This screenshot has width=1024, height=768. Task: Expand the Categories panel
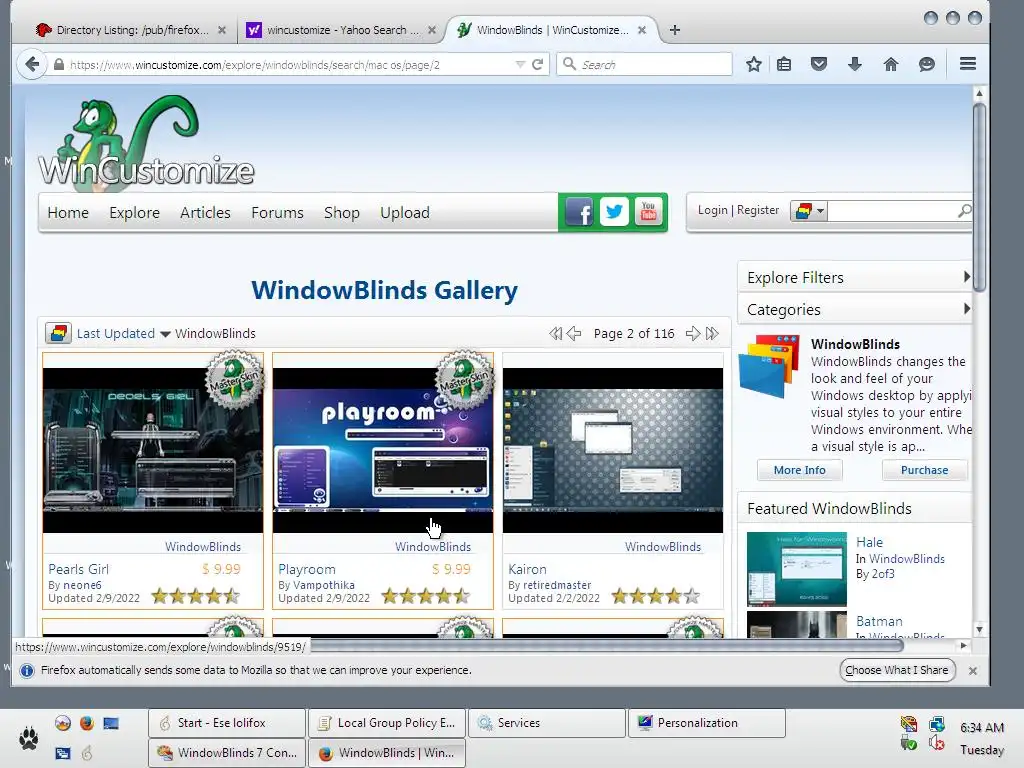855,309
